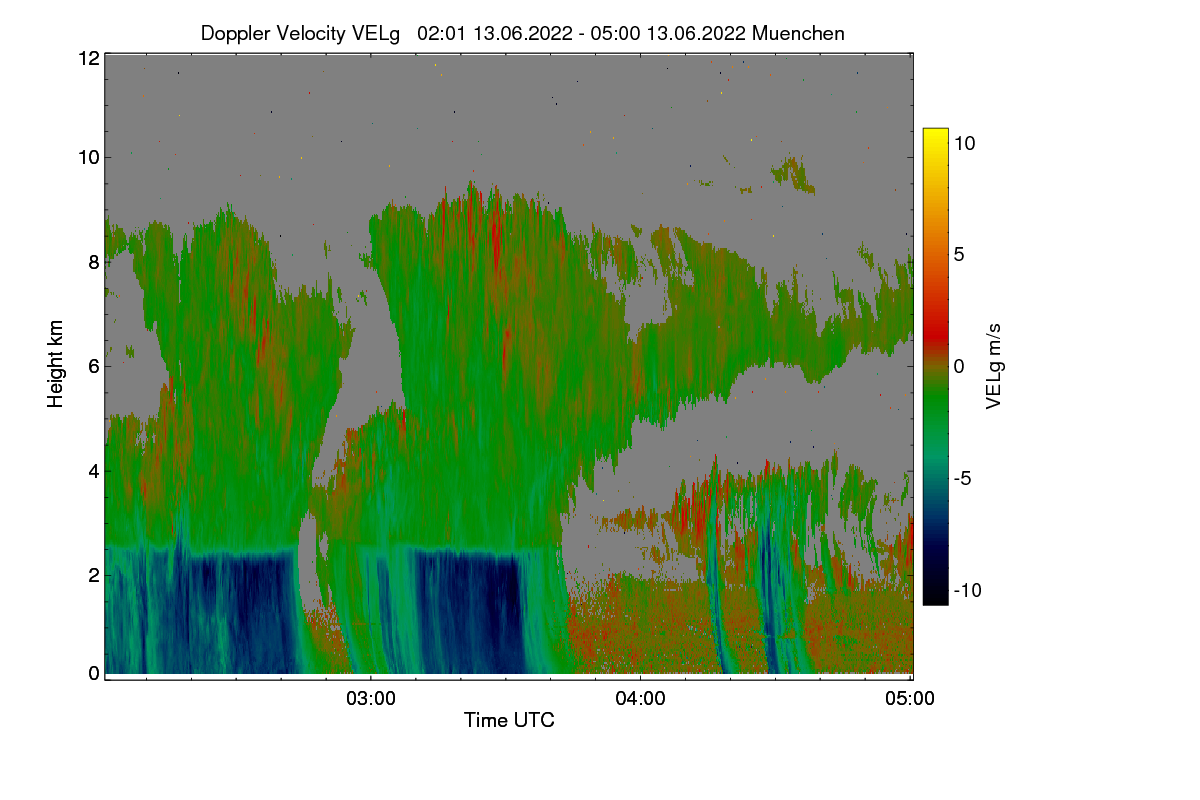1200x800 pixels.
Task: Click the height axis tick label '6'
Action: [x=93, y=366]
